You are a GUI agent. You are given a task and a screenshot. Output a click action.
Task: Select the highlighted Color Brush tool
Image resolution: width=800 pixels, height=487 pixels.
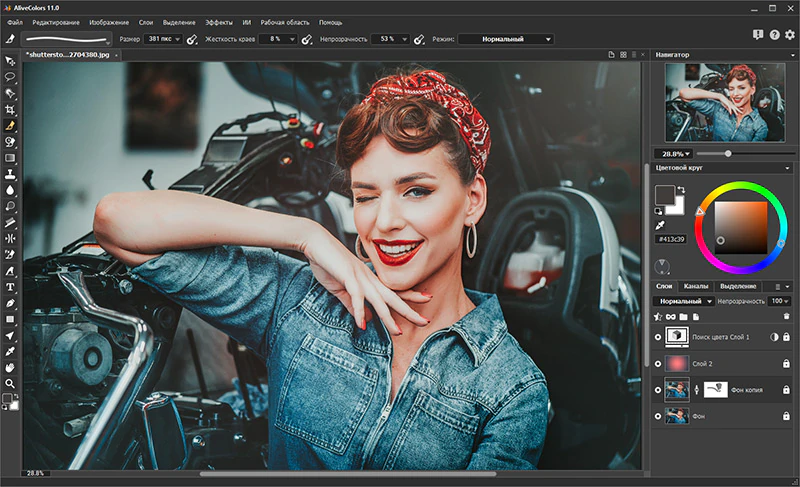pos(10,125)
